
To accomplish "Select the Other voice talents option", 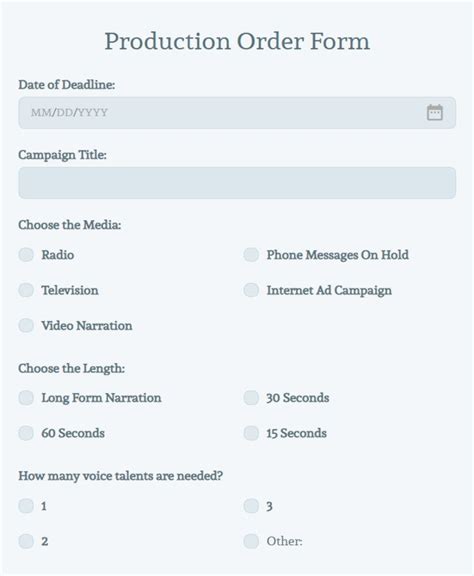I will click(x=251, y=541).
